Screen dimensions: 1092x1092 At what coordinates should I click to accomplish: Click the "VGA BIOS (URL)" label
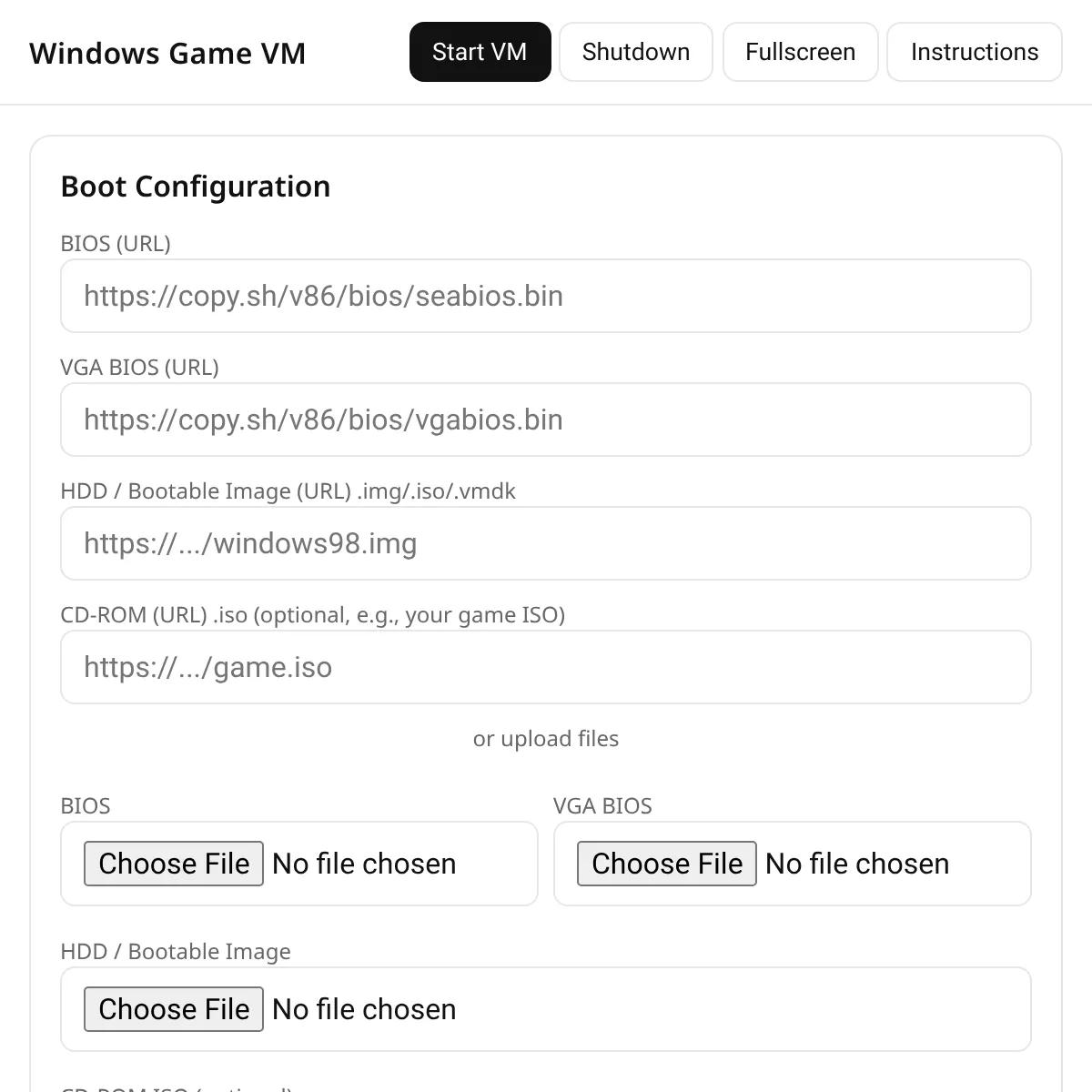coord(139,368)
